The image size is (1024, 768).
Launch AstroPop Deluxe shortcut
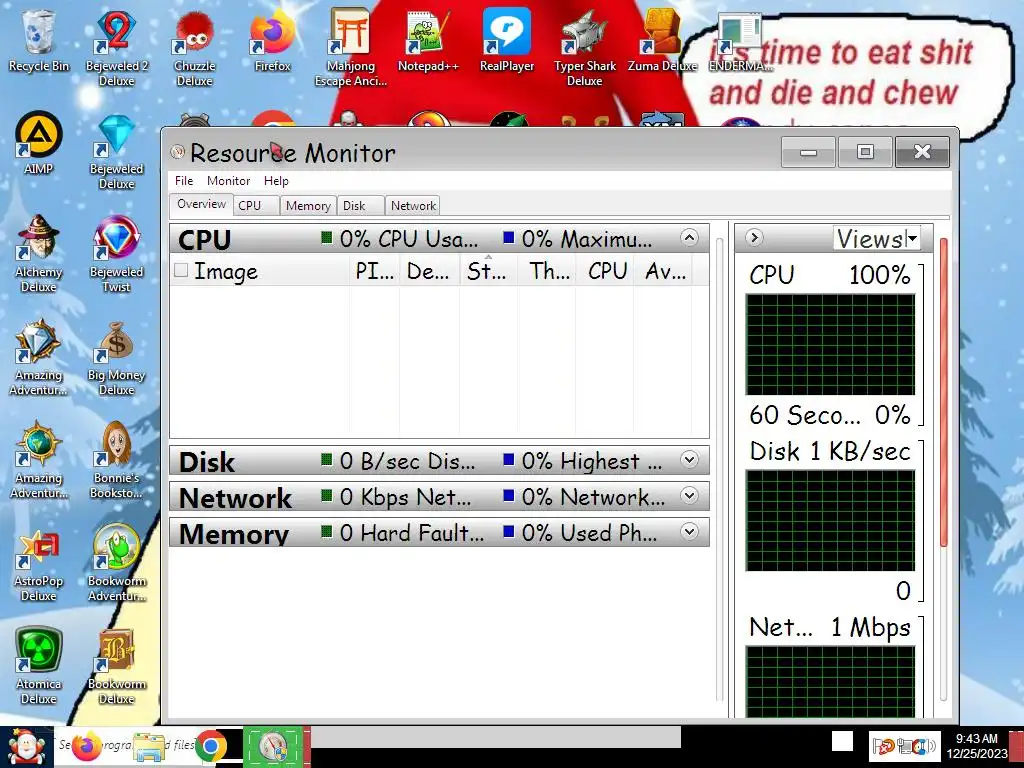pos(39,564)
